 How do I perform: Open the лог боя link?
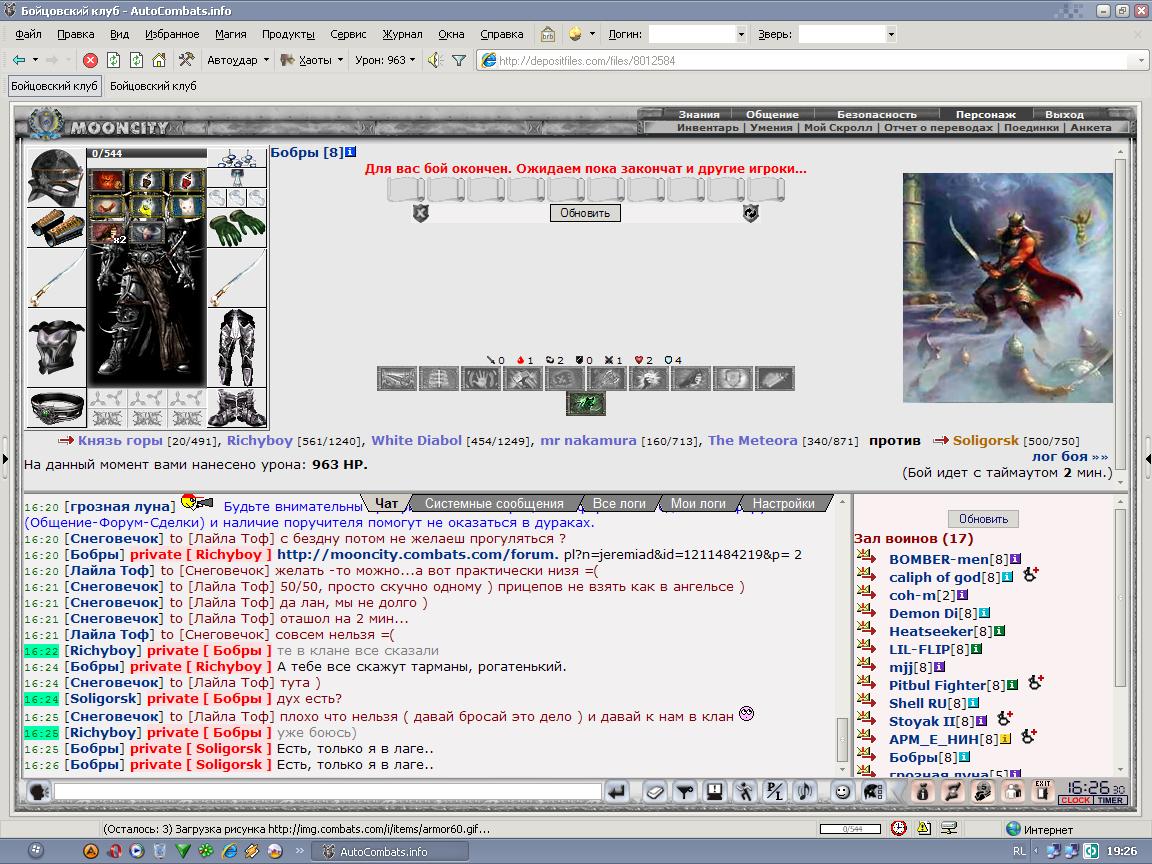coord(1070,456)
